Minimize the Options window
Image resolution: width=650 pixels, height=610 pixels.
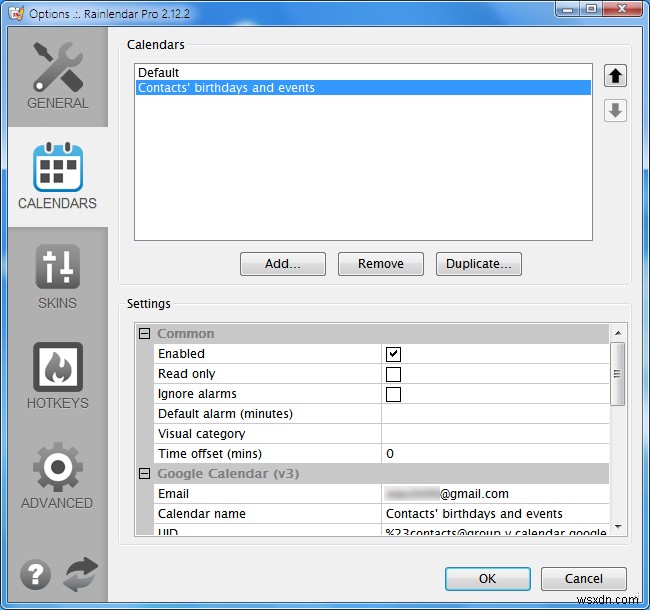[x=568, y=9]
